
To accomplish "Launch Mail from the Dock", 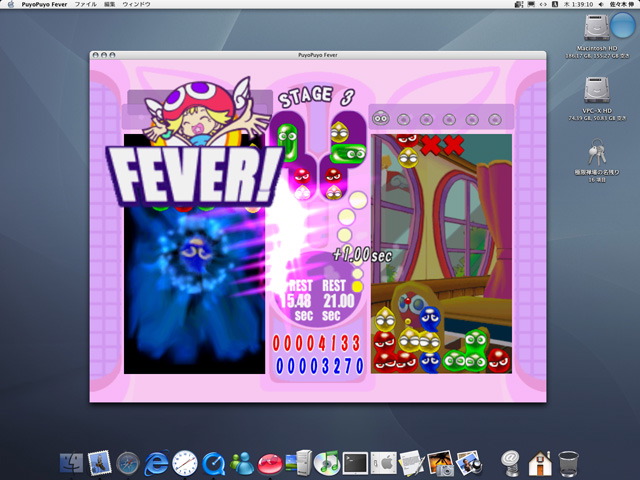I will [x=99, y=463].
